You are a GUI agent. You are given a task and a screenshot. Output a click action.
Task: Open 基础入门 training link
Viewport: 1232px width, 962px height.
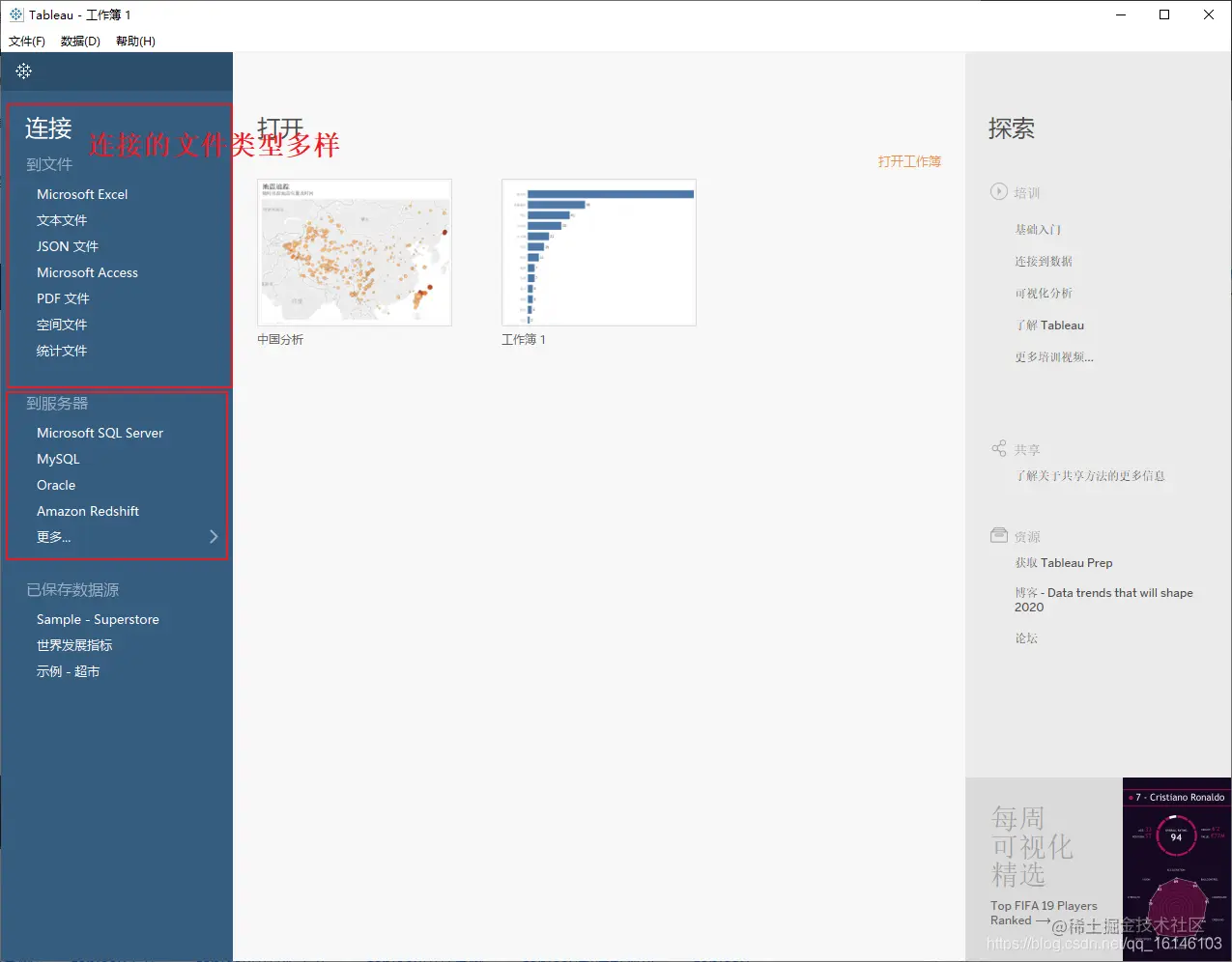[x=1038, y=230]
